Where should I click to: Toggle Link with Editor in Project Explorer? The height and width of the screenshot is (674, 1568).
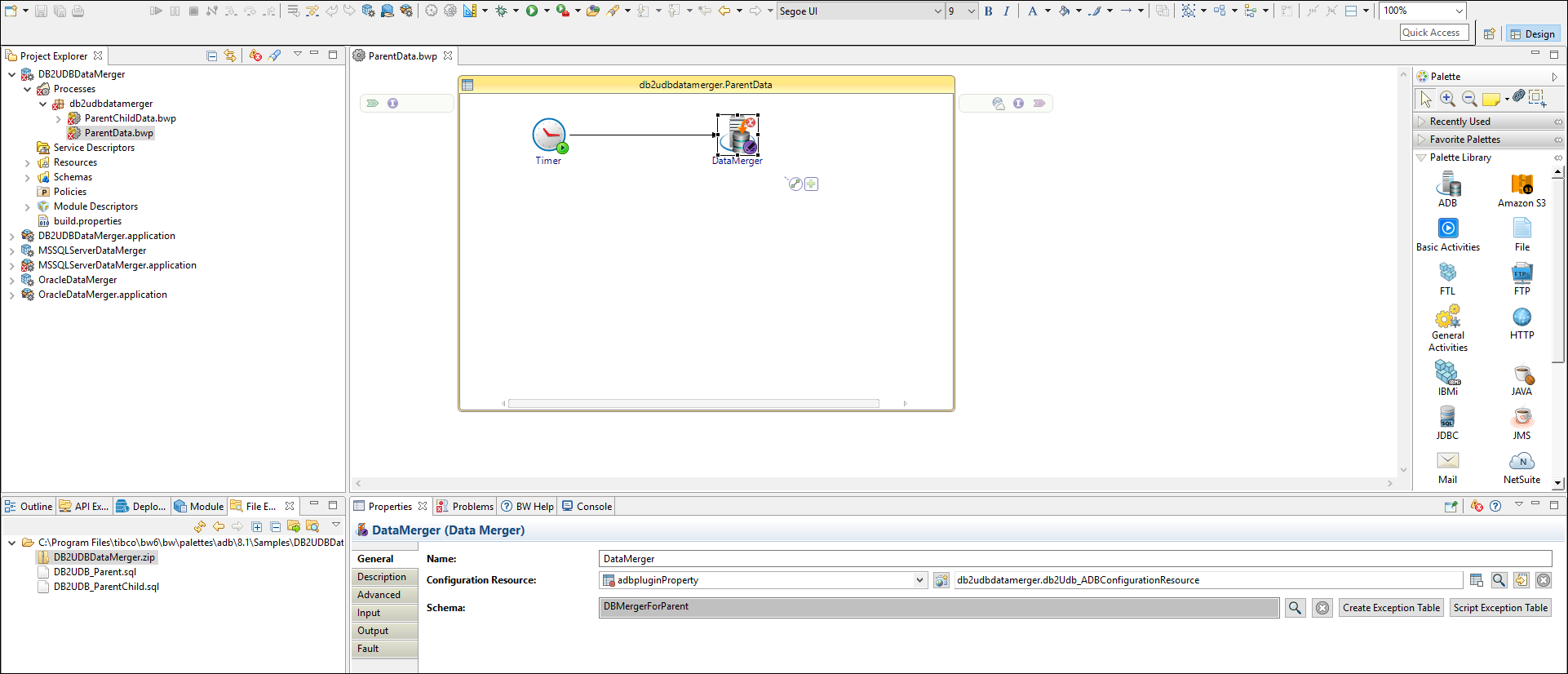click(x=230, y=55)
